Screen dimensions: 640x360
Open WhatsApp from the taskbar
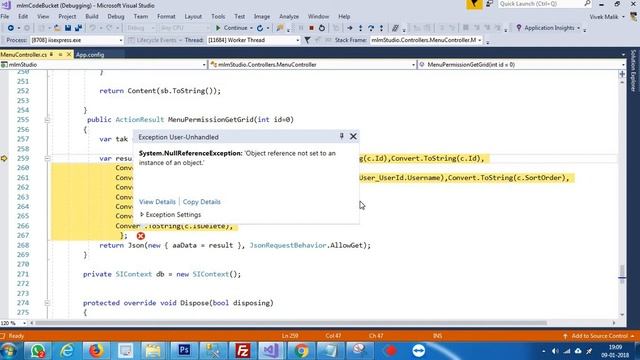coord(38,351)
